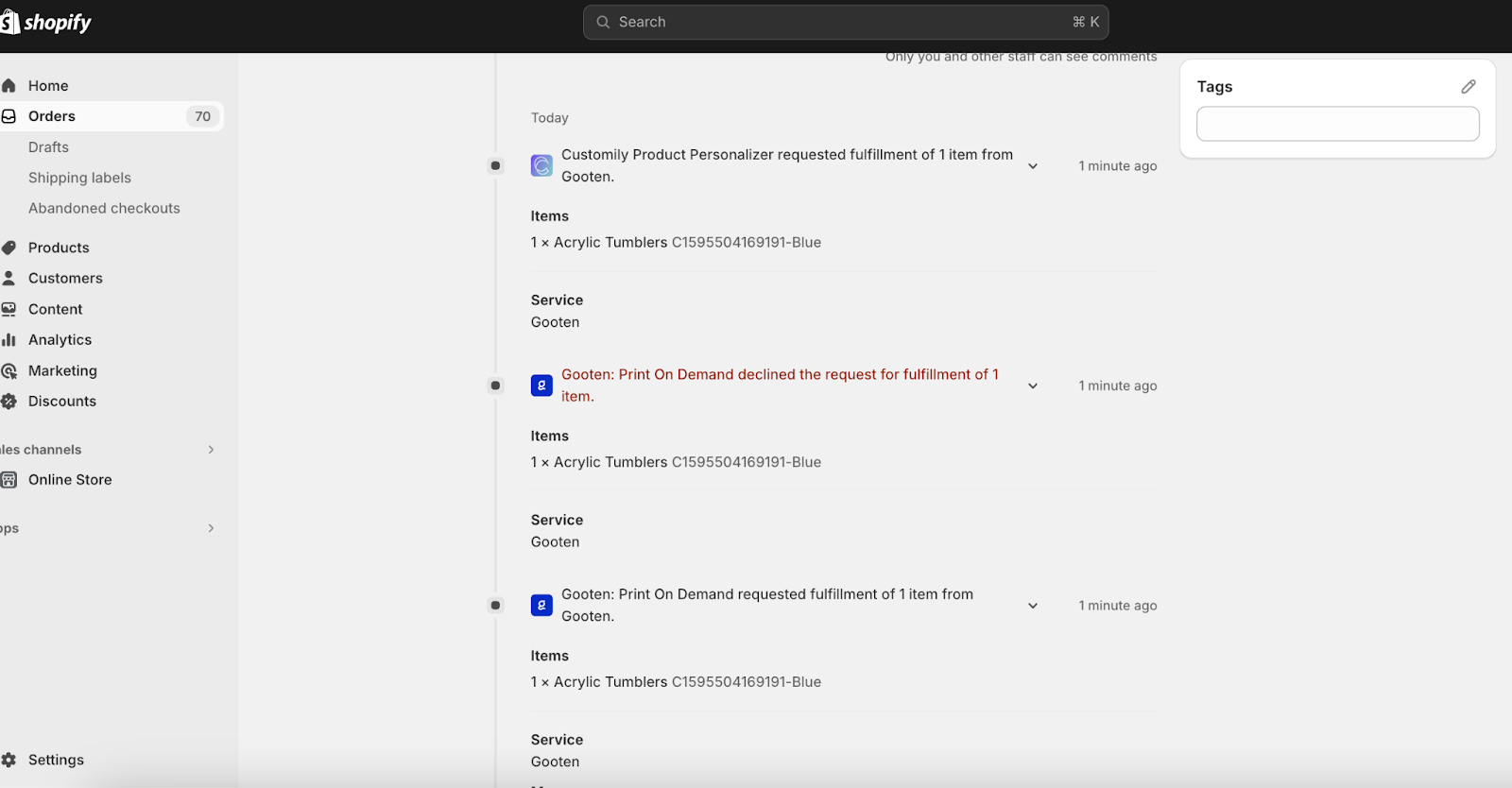This screenshot has height=788, width=1512.
Task: Collapse the declined fulfillment request details
Action: click(x=1033, y=386)
